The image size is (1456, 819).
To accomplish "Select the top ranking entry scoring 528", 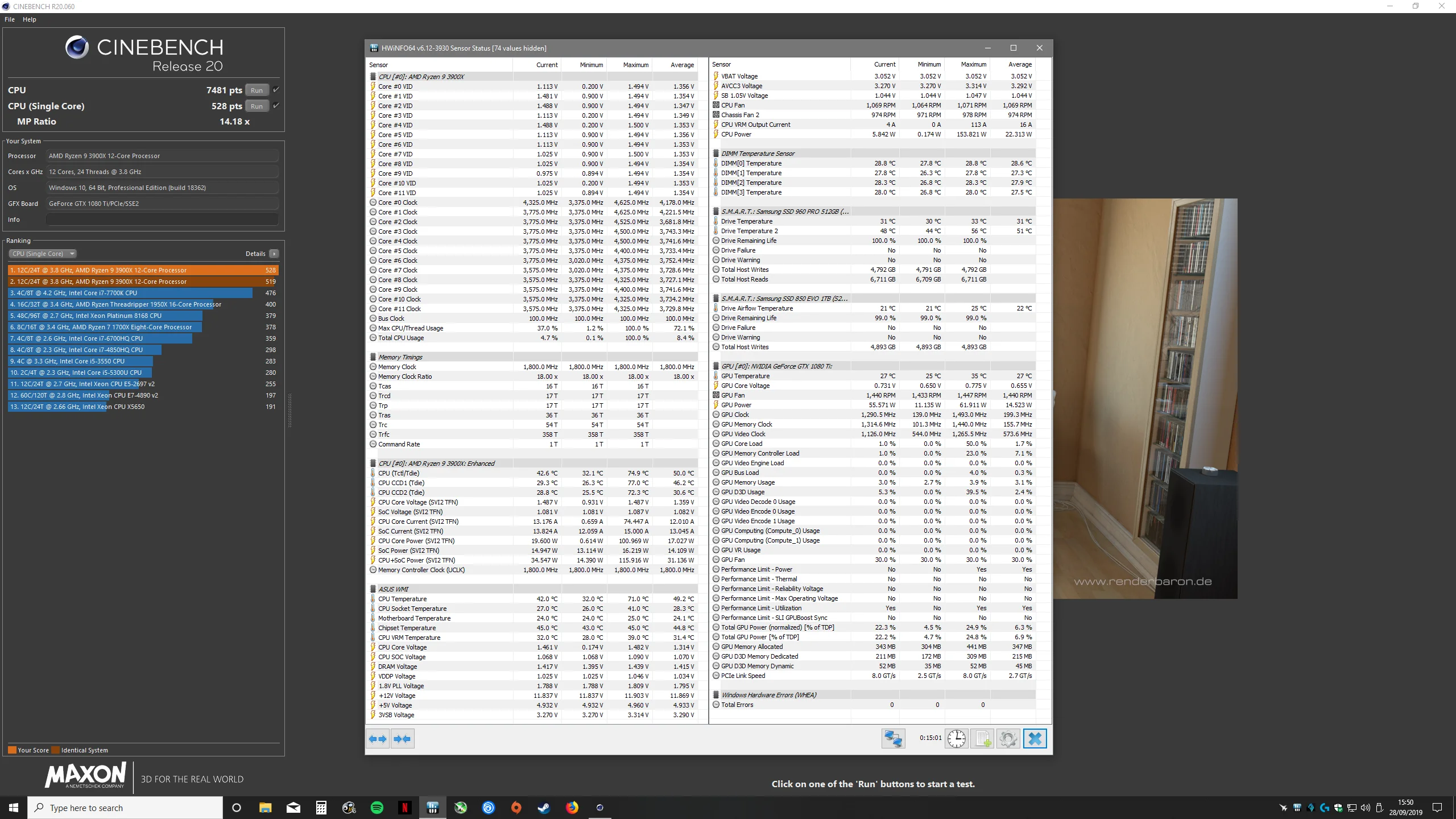I will (143, 270).
